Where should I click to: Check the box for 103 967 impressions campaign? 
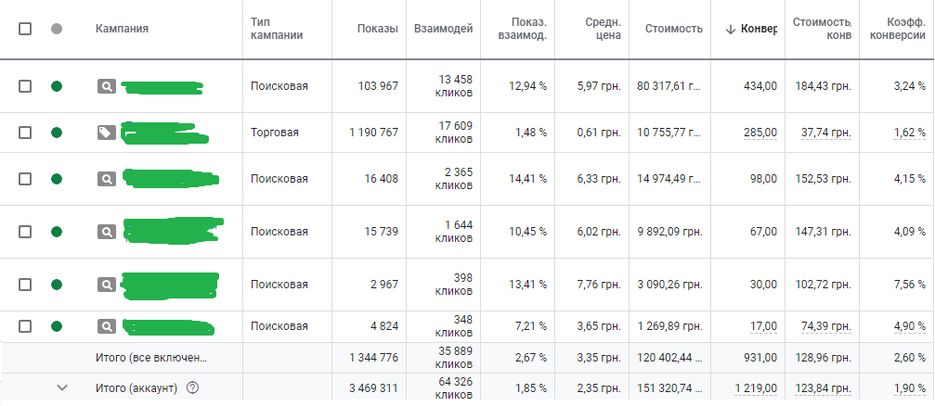[x=25, y=86]
